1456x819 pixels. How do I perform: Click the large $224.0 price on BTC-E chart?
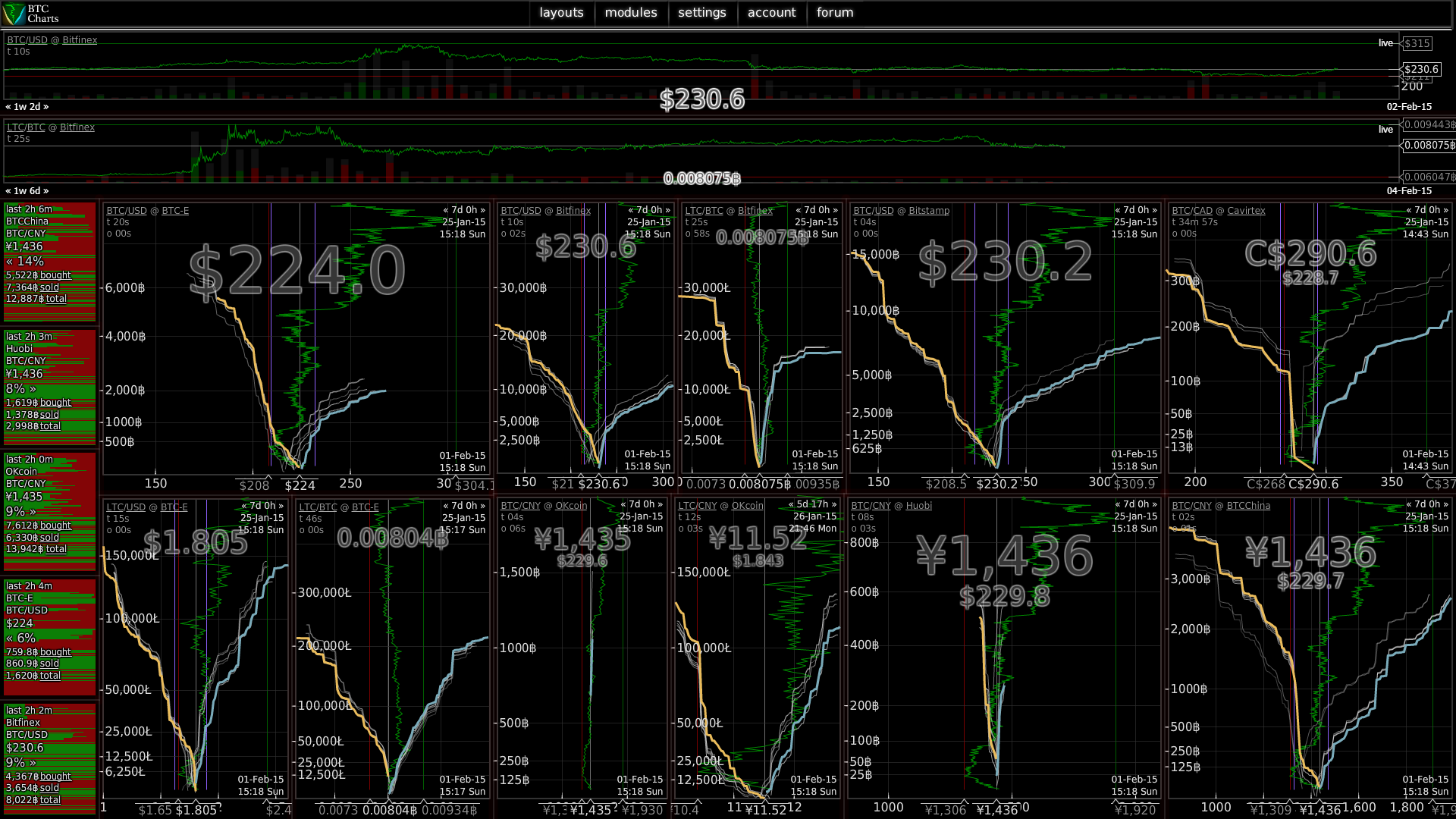pos(297,271)
